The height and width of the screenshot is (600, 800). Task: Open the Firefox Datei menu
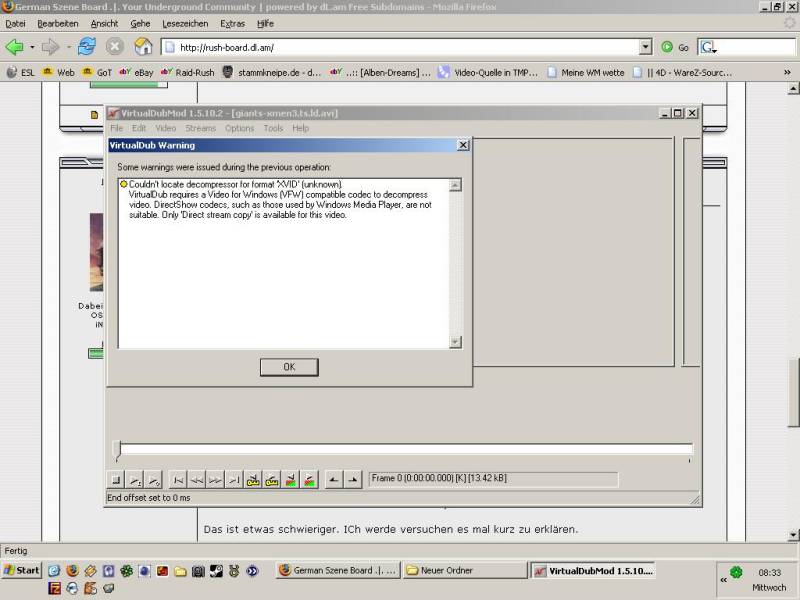15,23
